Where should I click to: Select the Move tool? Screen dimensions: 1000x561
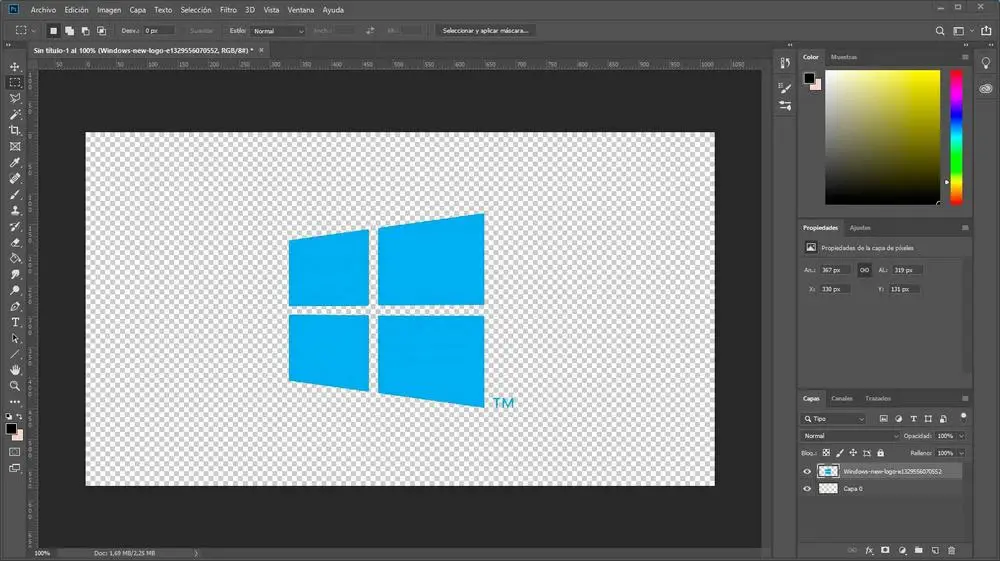pos(15,66)
